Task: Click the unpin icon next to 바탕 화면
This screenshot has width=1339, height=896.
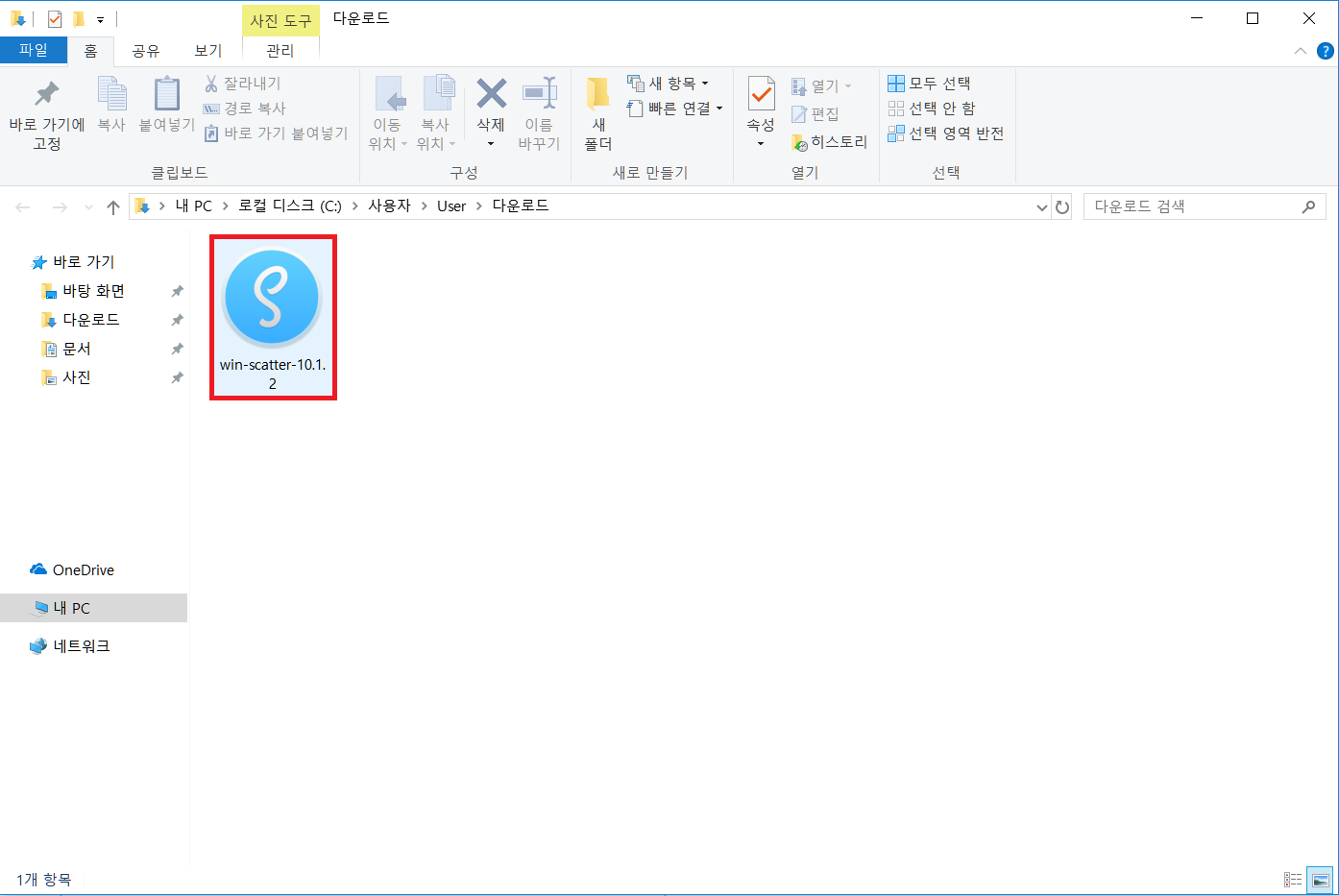Action: tap(177, 291)
